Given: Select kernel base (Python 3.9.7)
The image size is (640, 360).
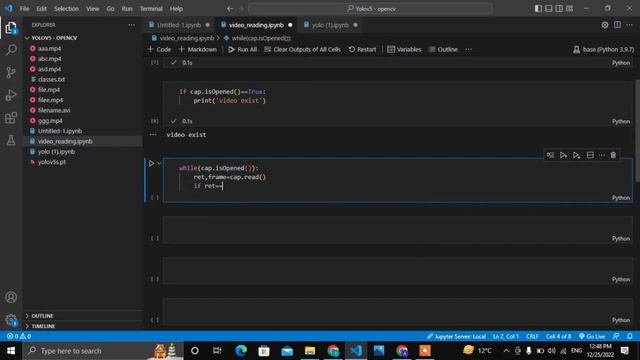Looking at the screenshot, I should (604, 49).
